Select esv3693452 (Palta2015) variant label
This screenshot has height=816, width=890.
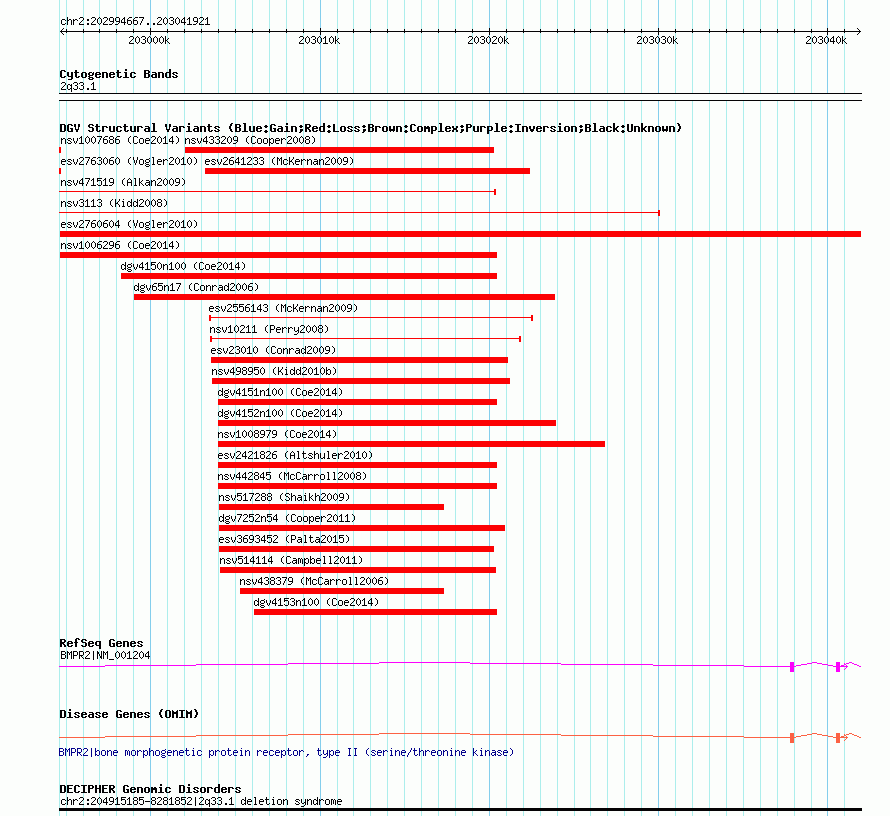[x=284, y=539]
